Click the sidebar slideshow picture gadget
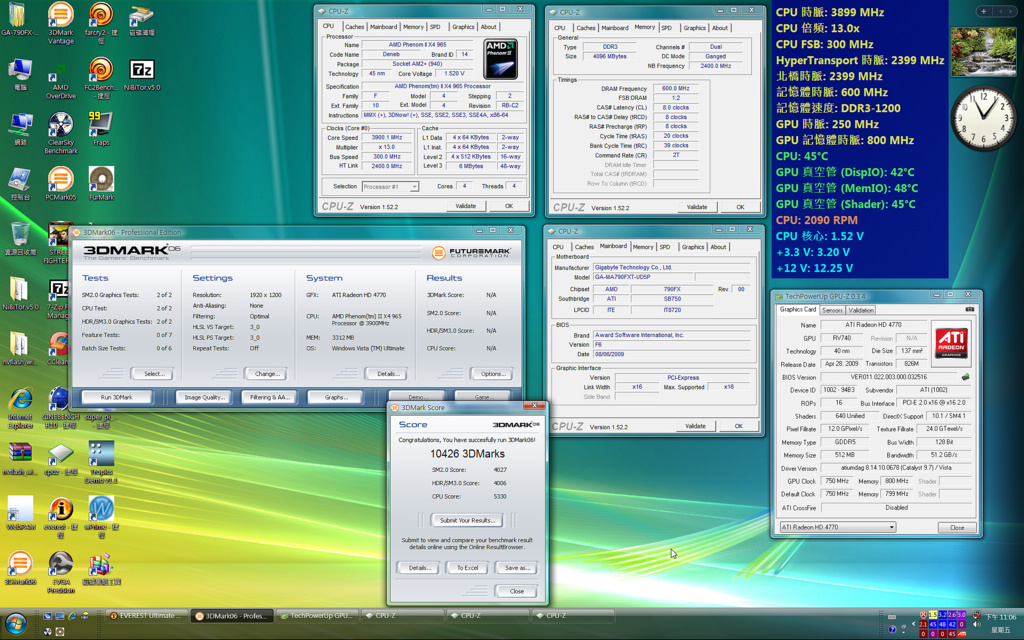 (984, 52)
